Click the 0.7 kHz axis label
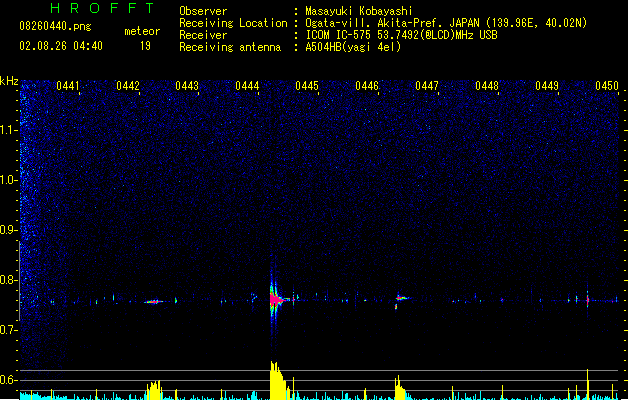The image size is (629, 400). click(8, 330)
